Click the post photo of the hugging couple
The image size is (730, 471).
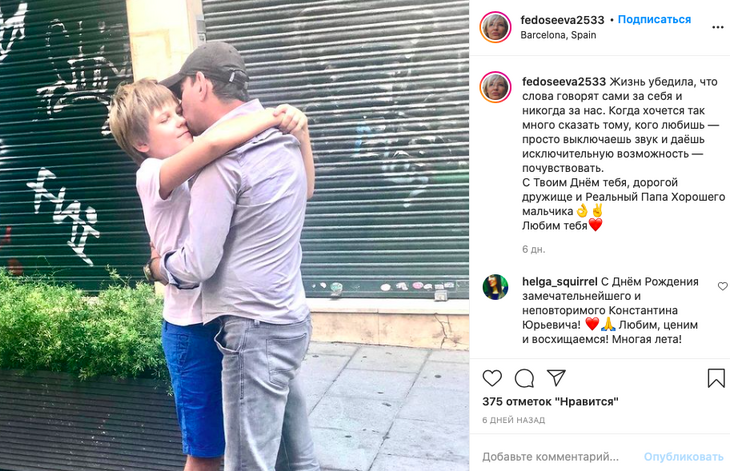[x=235, y=236]
